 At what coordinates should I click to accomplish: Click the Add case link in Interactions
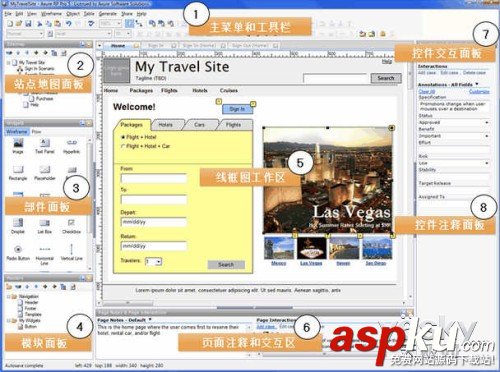427,72
